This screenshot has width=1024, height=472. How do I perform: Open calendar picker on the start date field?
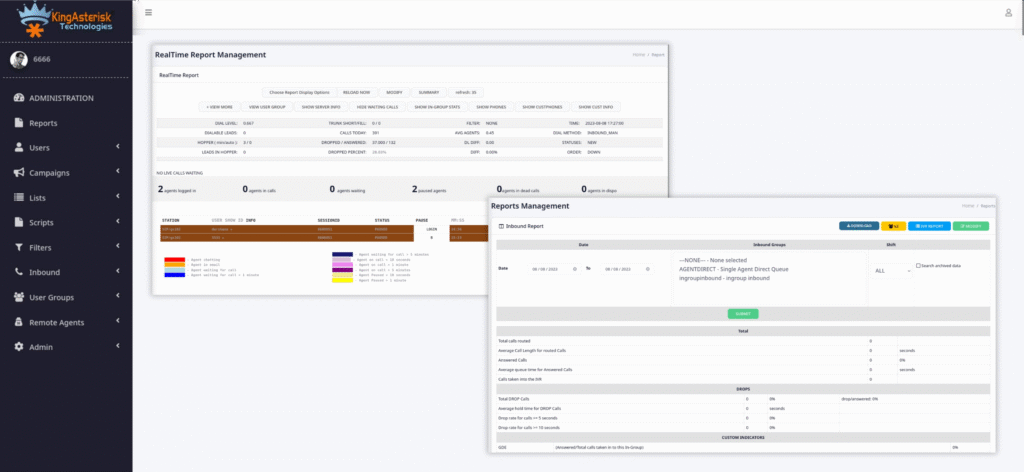[x=574, y=269]
